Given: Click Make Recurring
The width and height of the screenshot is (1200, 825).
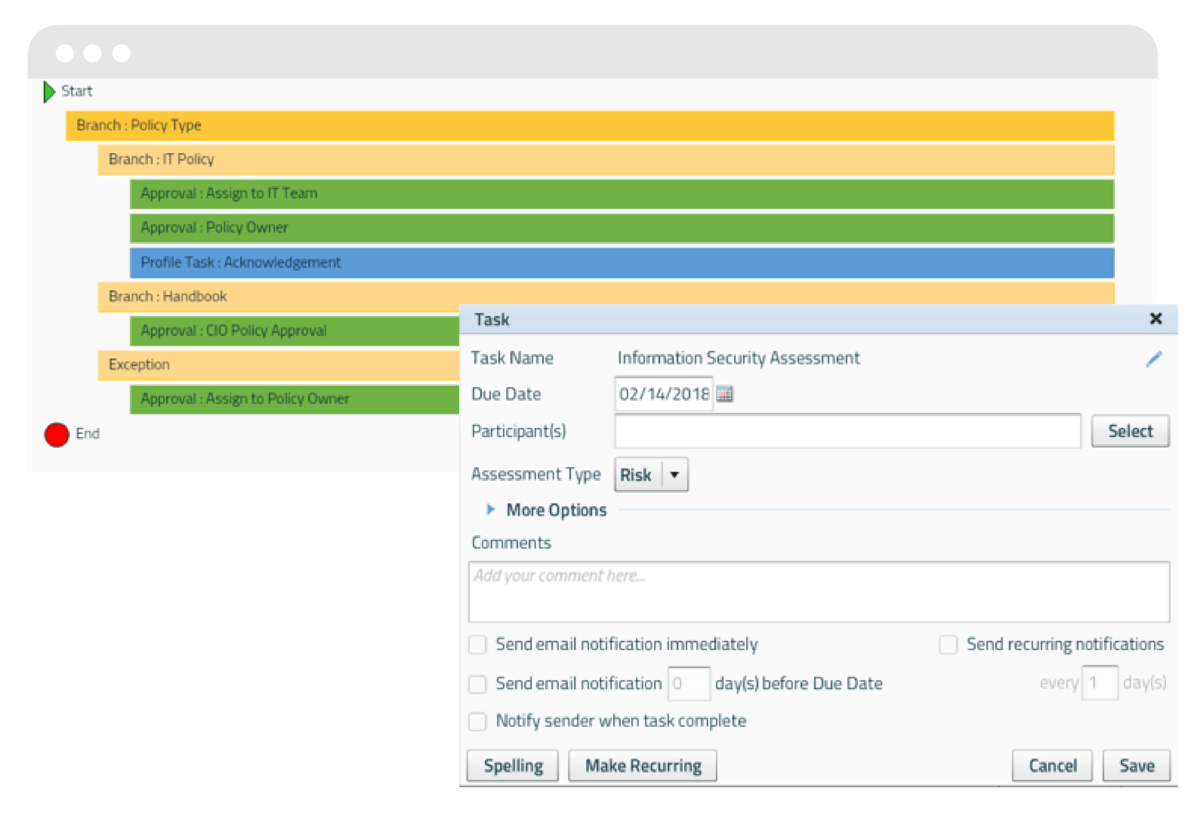Looking at the screenshot, I should 642,765.
